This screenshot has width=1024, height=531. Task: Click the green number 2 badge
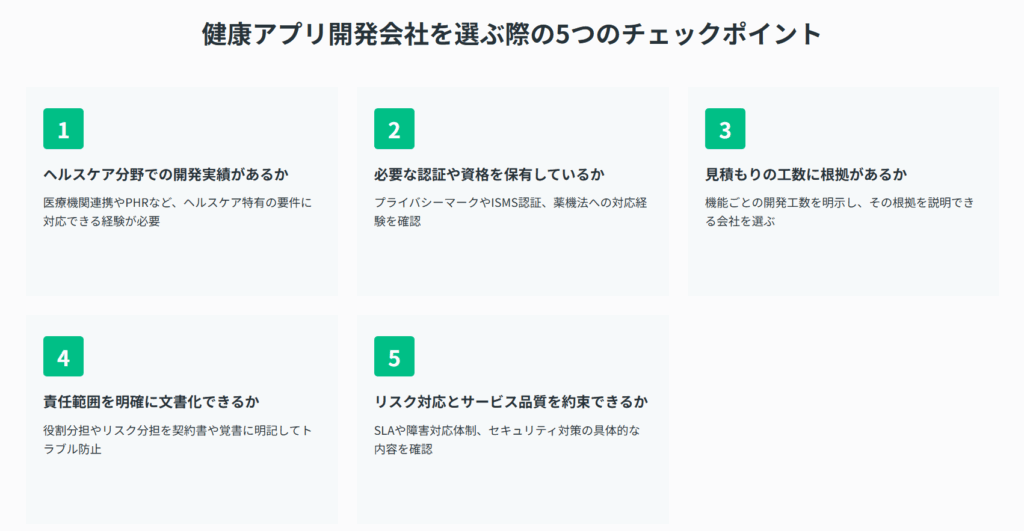coord(394,129)
